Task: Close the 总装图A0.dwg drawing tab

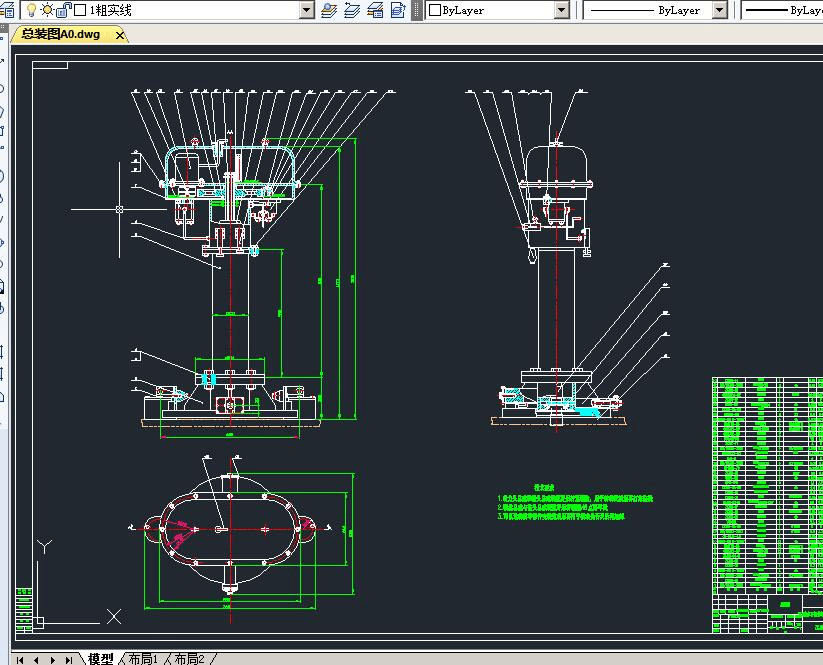Action: 120,35
